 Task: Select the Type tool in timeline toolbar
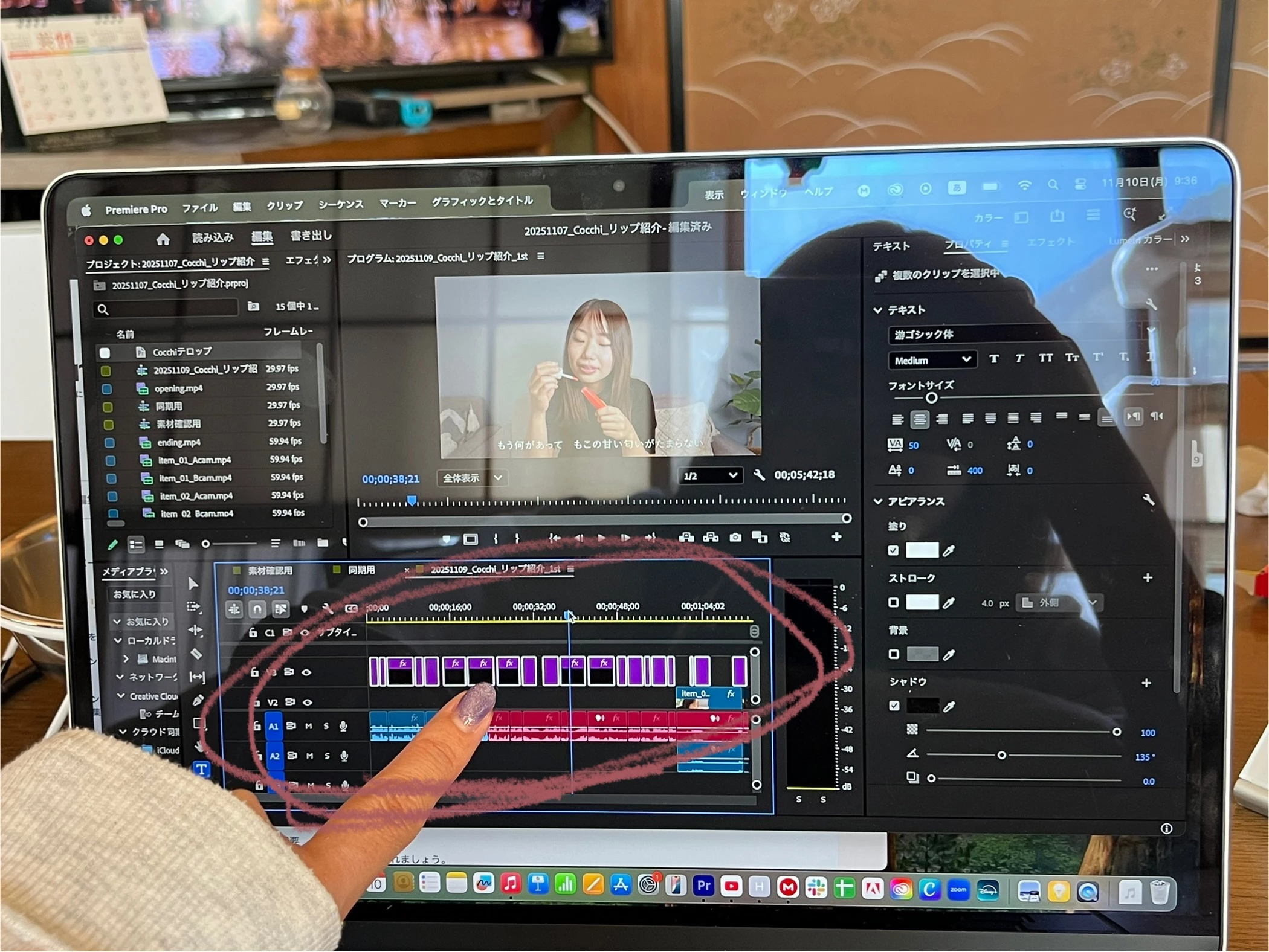[202, 769]
